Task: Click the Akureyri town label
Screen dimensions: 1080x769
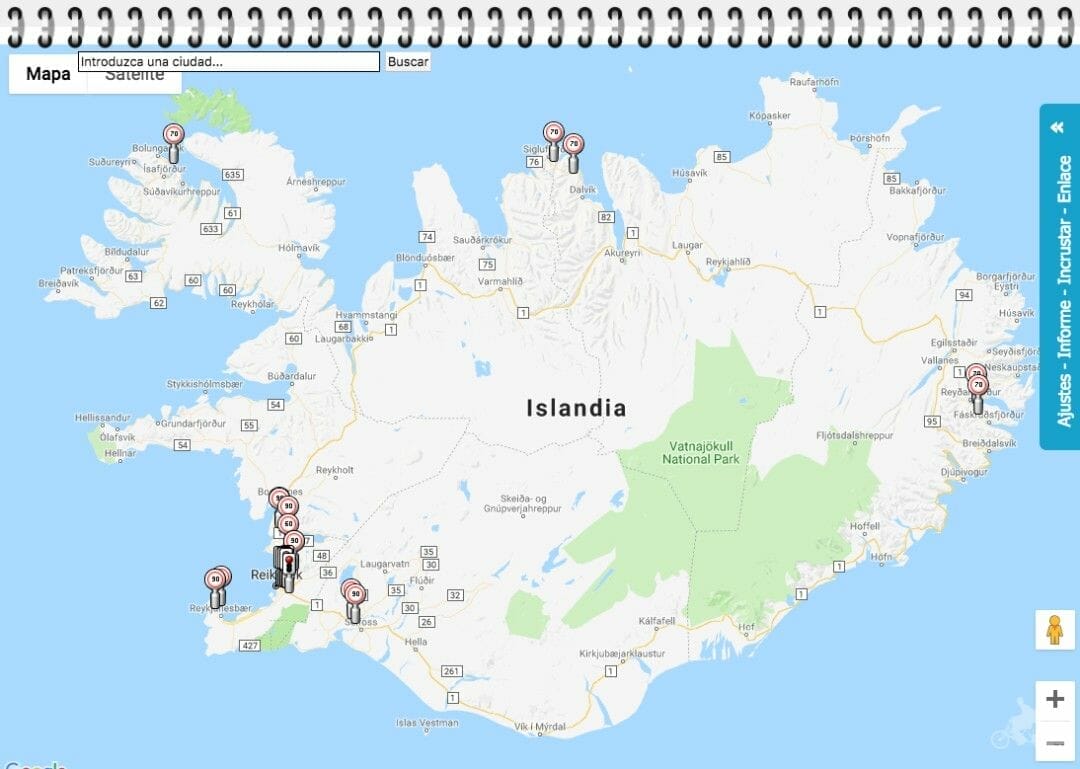Action: 622,253
